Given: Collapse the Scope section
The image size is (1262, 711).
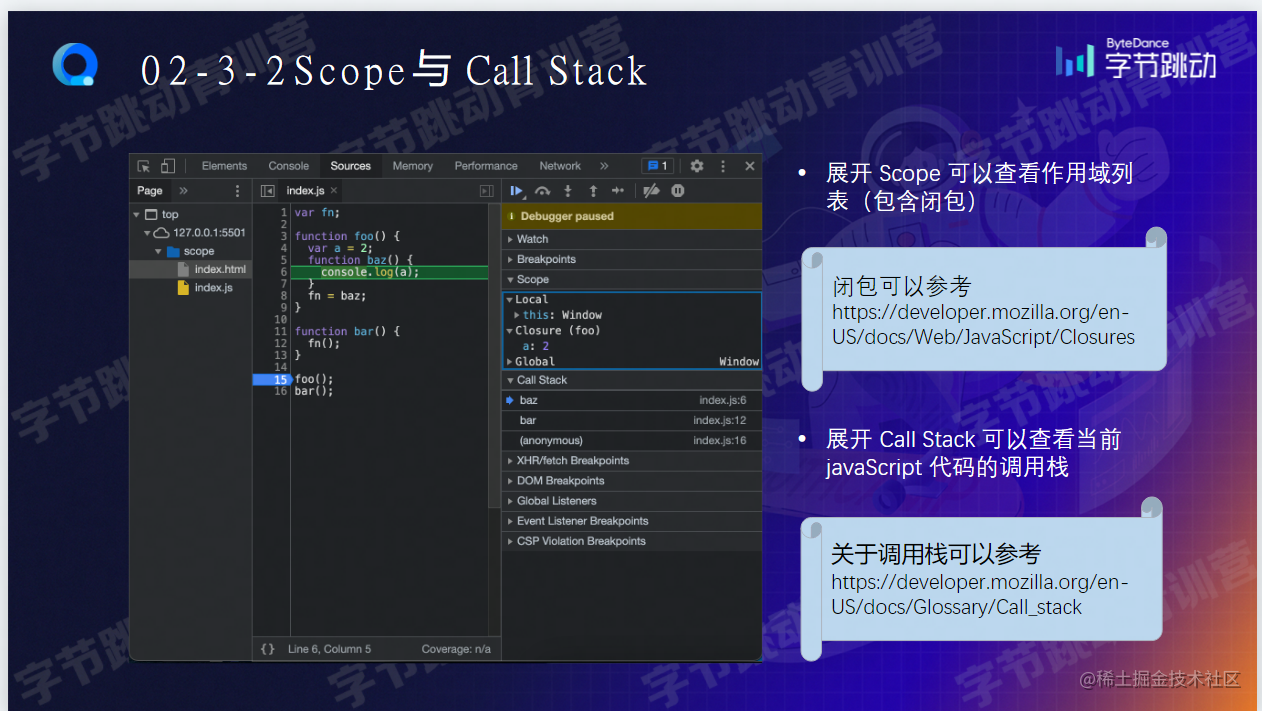Looking at the screenshot, I should coord(632,279).
